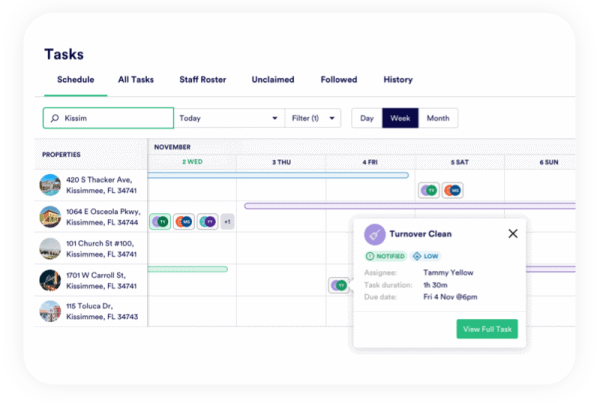Screen dimensions: 600x403
Task: Click the View Full Task button
Action: pyautogui.click(x=487, y=328)
